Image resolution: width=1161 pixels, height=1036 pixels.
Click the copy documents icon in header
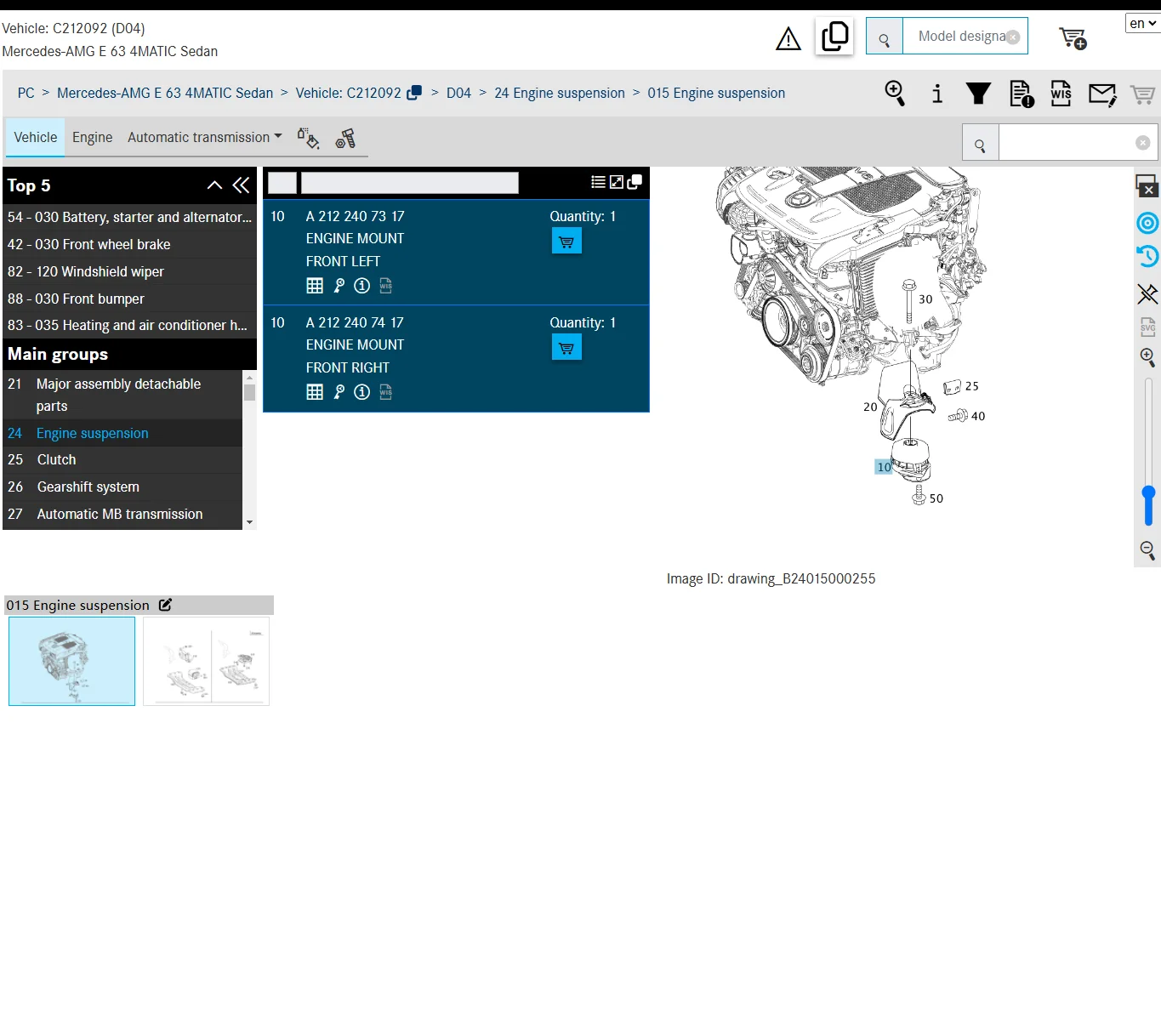(834, 36)
